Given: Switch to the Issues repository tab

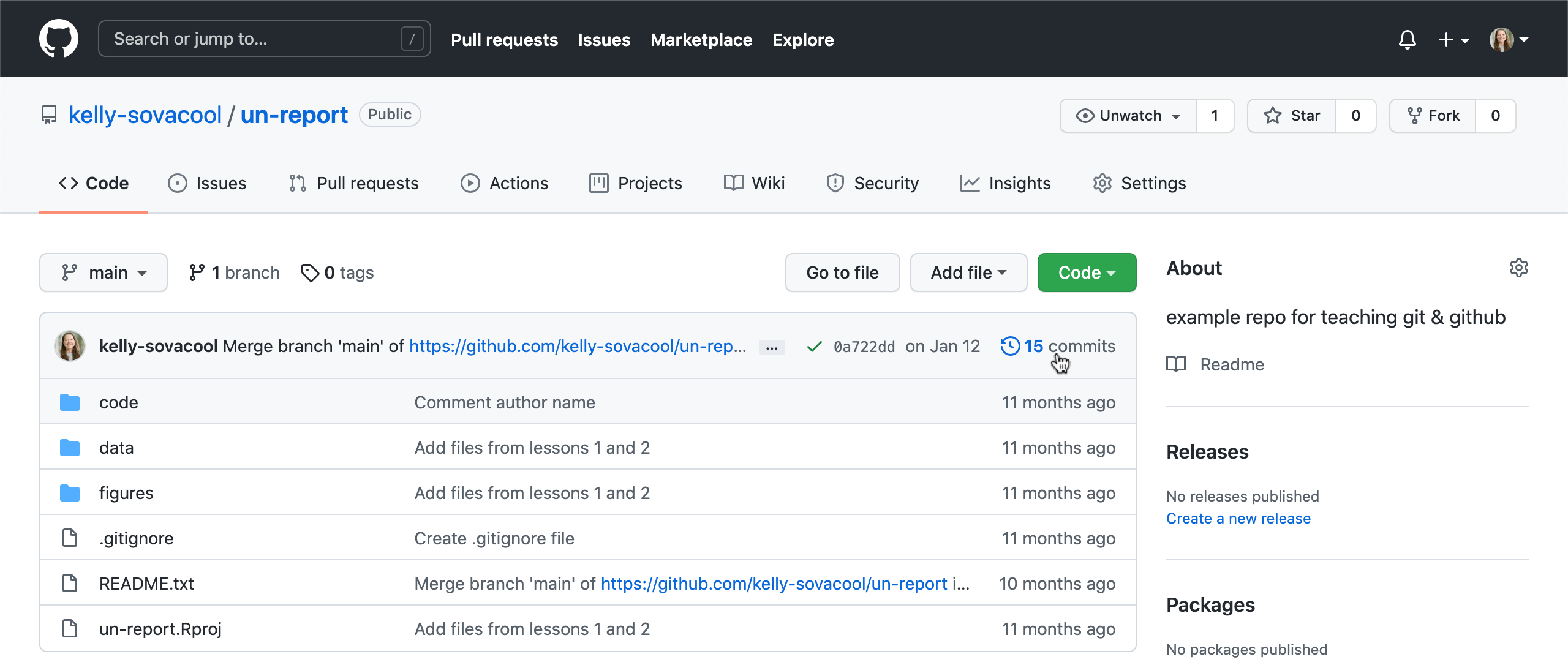Looking at the screenshot, I should 207,183.
